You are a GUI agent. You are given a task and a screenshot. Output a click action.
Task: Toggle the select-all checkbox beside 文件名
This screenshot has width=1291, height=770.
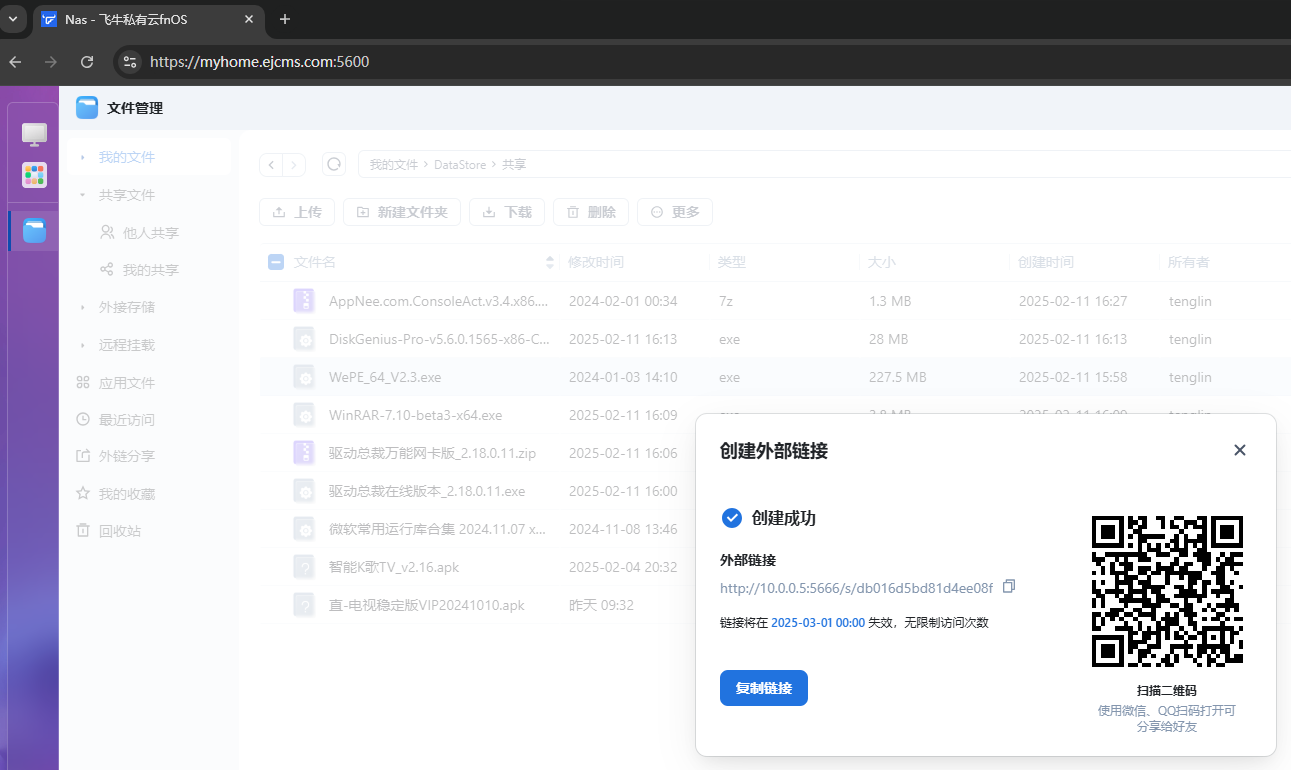pyautogui.click(x=276, y=262)
